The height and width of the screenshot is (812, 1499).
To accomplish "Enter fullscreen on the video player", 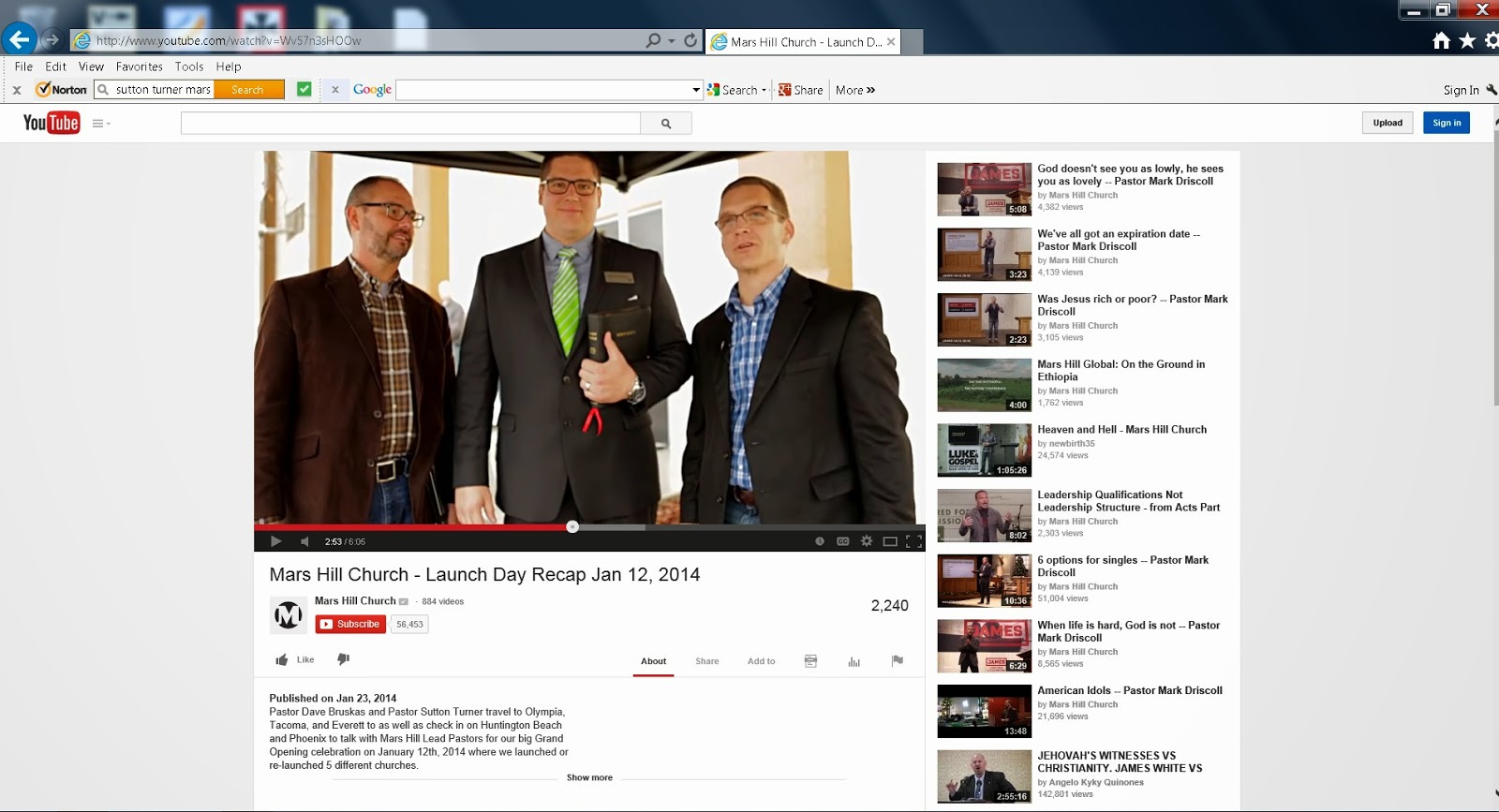I will point(913,541).
